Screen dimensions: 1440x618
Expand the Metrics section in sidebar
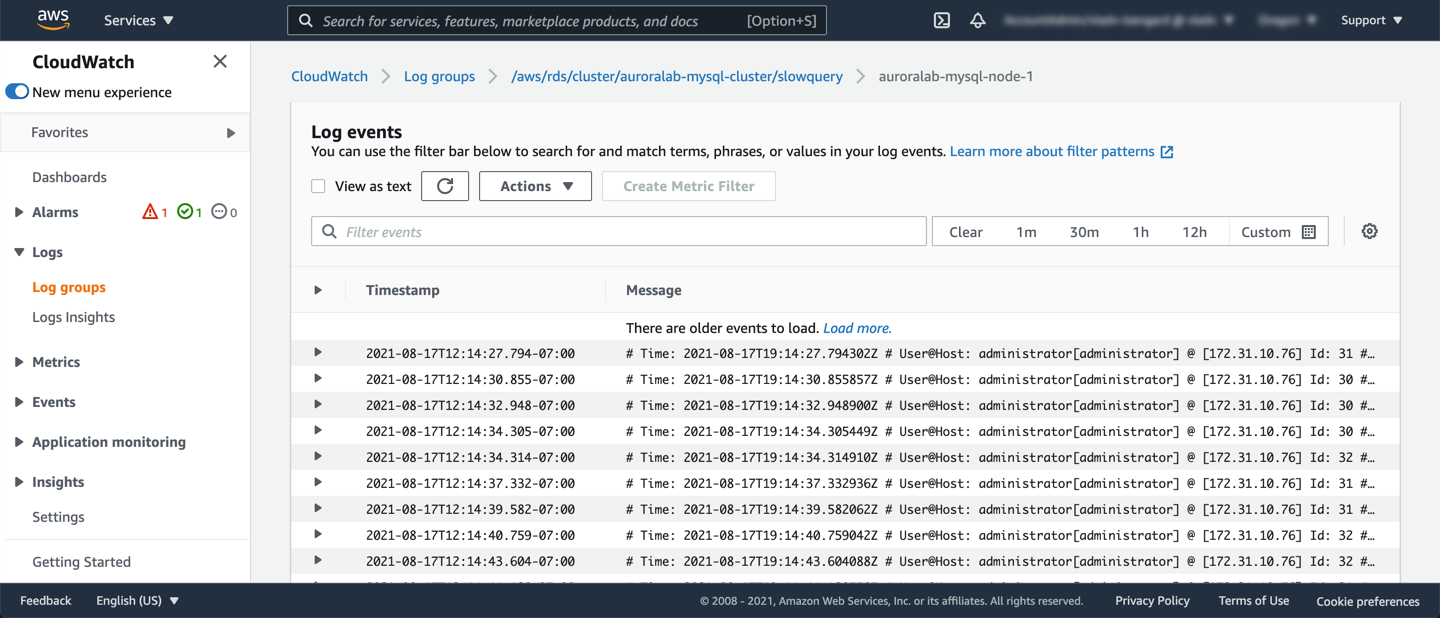19,362
